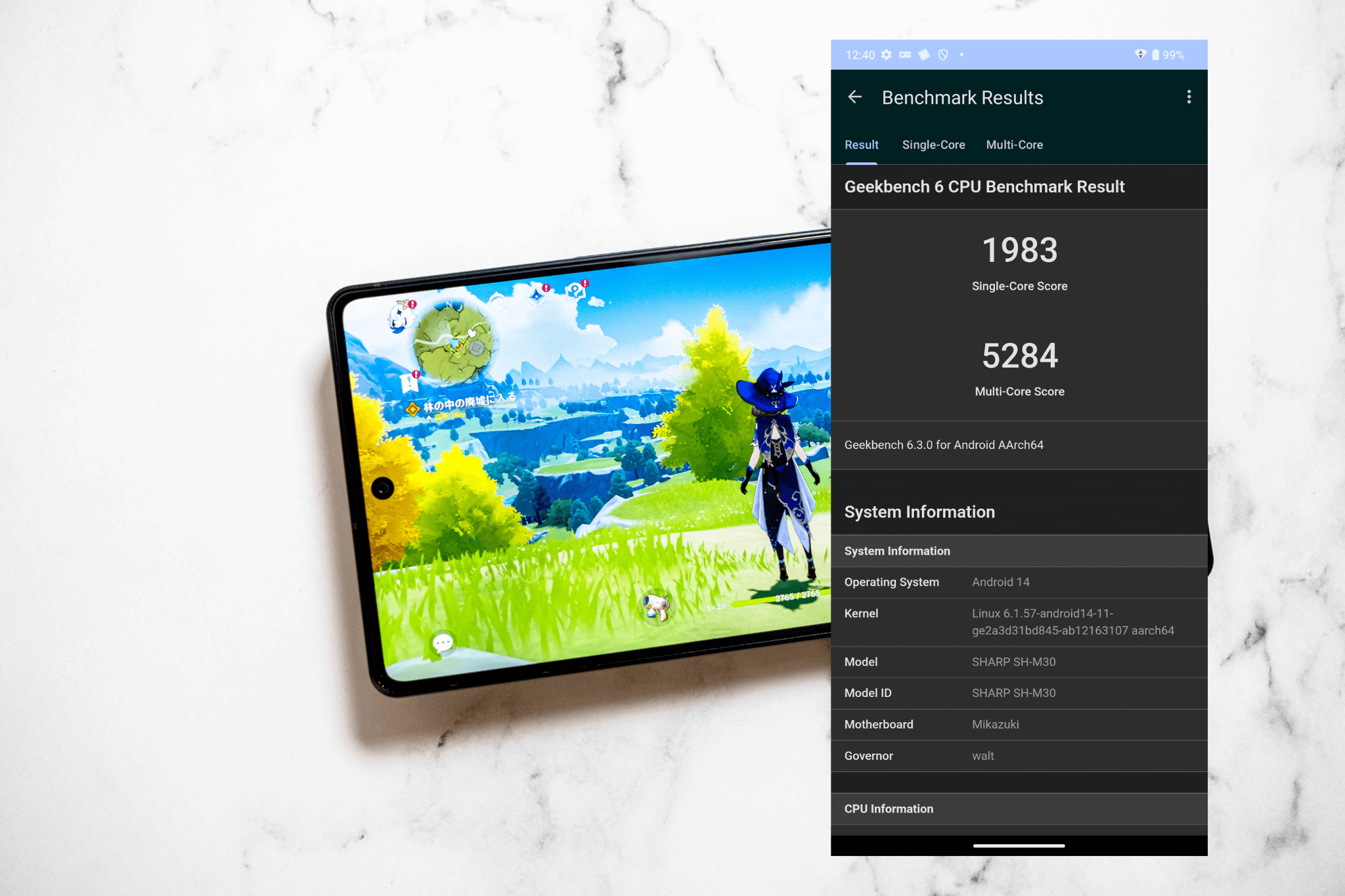Tap the Single-Core Score label

coord(1019,286)
